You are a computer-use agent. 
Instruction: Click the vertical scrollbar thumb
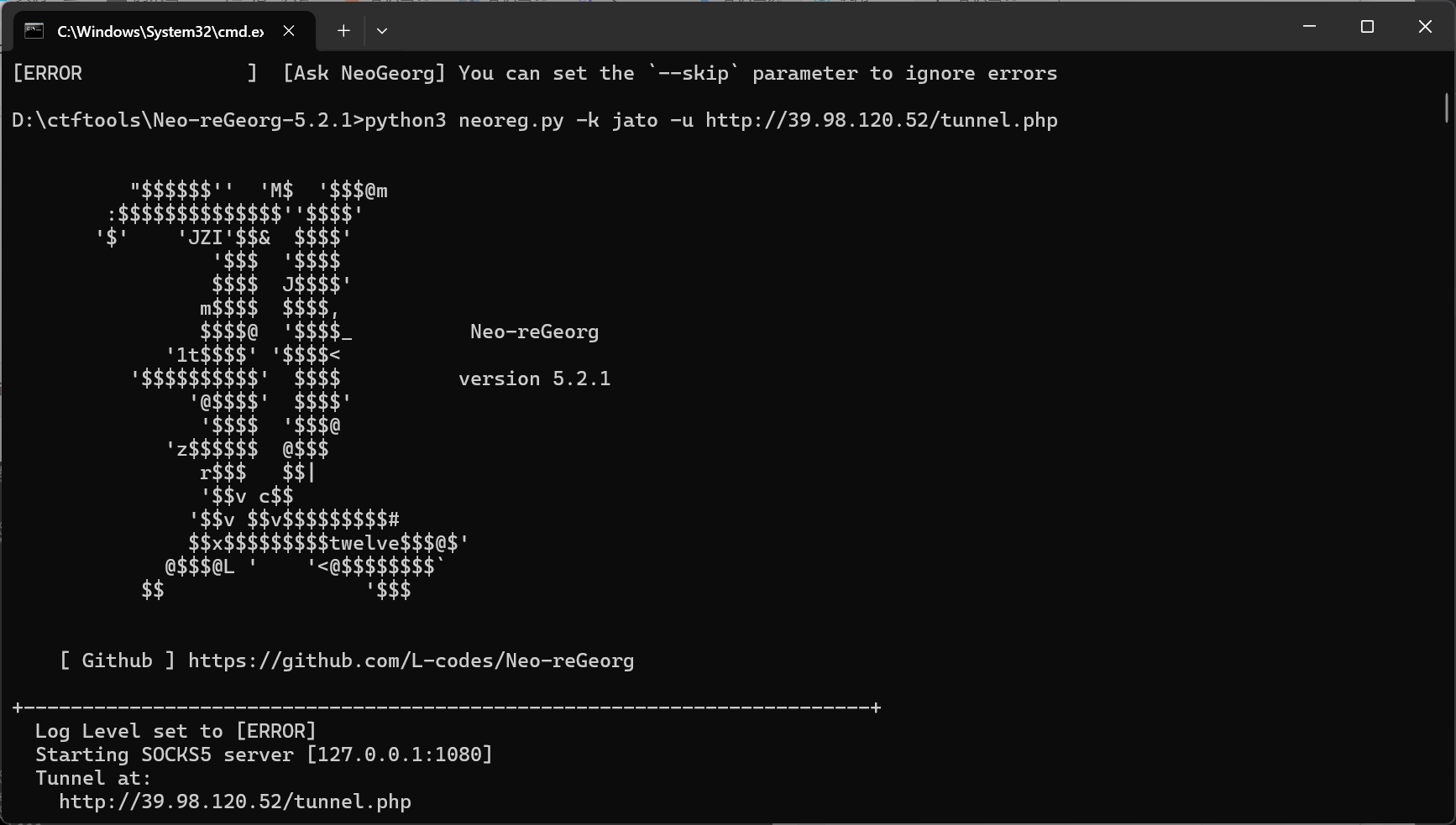tap(1447, 107)
